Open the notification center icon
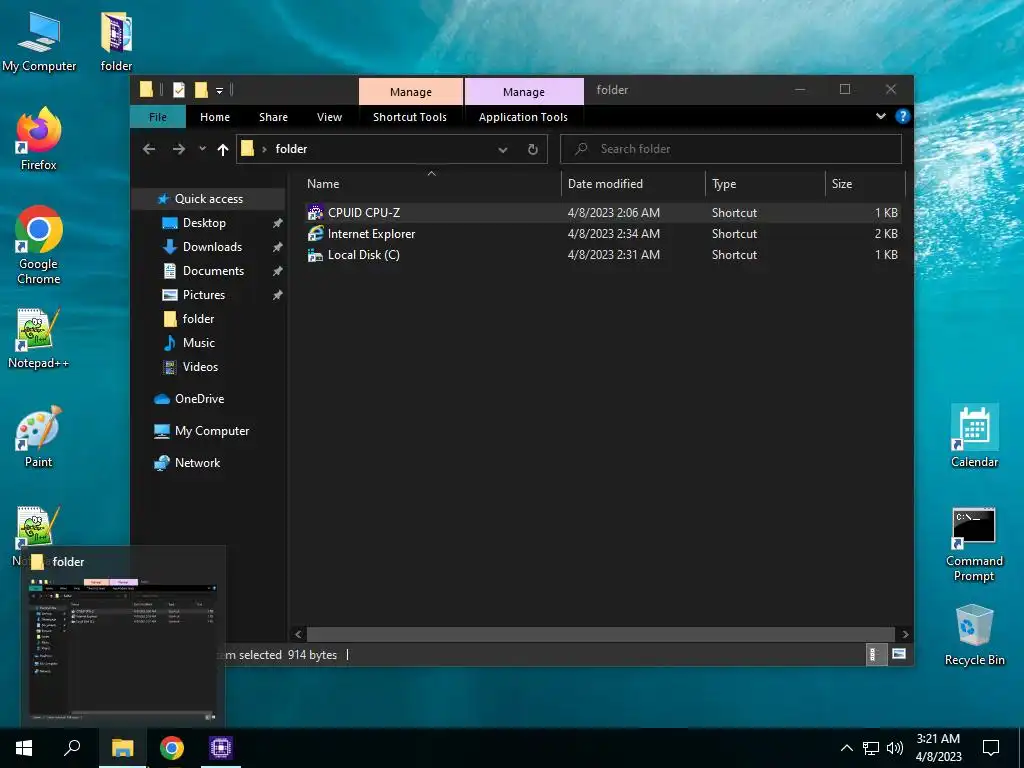Screen dimensions: 1024x768 point(991,748)
